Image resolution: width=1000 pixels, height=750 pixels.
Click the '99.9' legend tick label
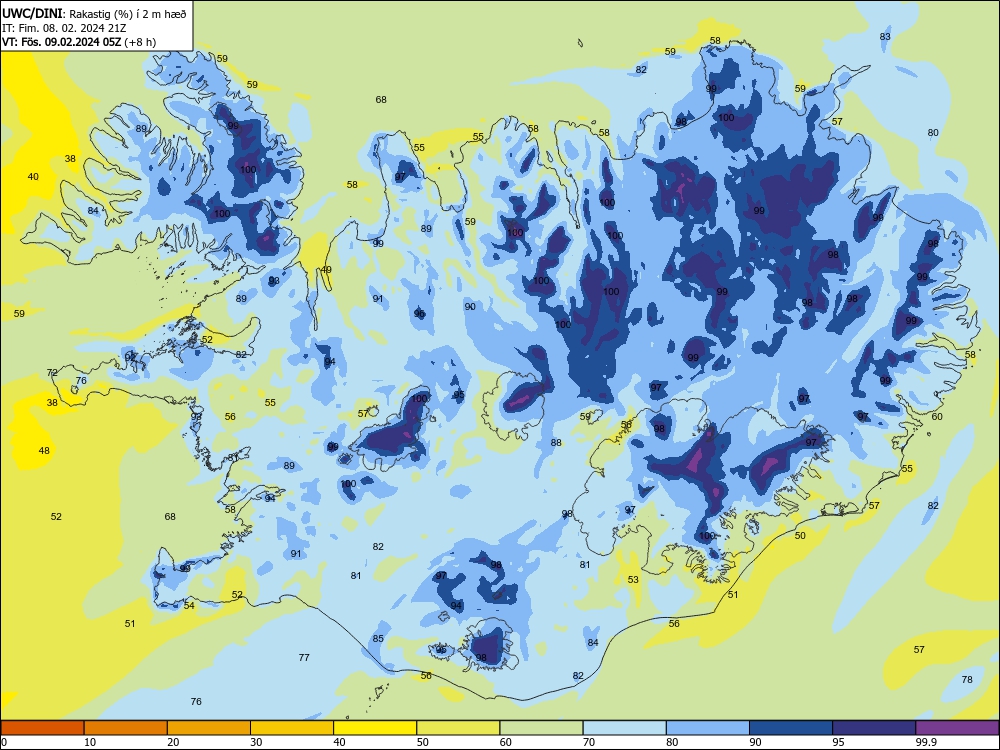(925, 742)
